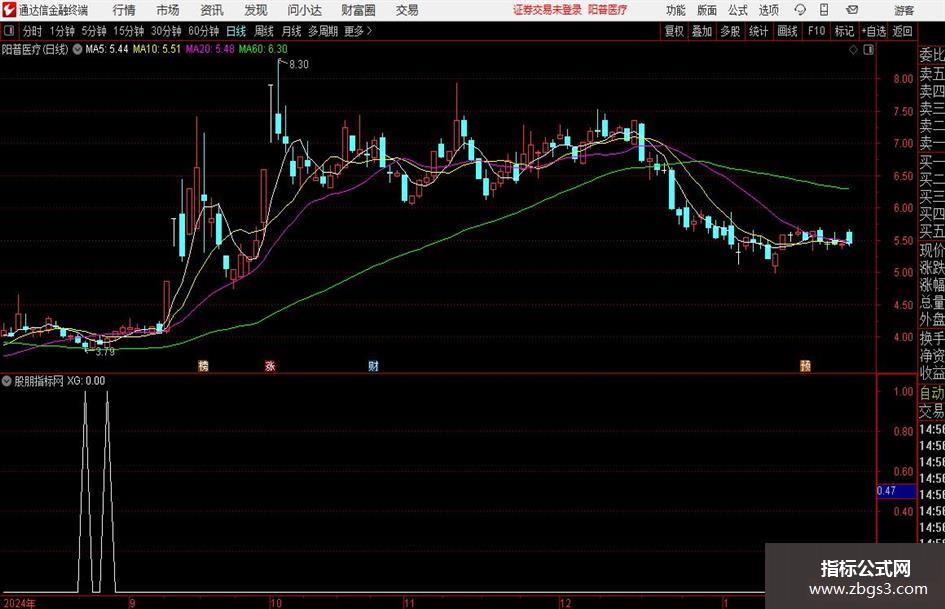This screenshot has height=609, width=945.
Task: Click the 统计 statistics button
Action: click(x=758, y=31)
